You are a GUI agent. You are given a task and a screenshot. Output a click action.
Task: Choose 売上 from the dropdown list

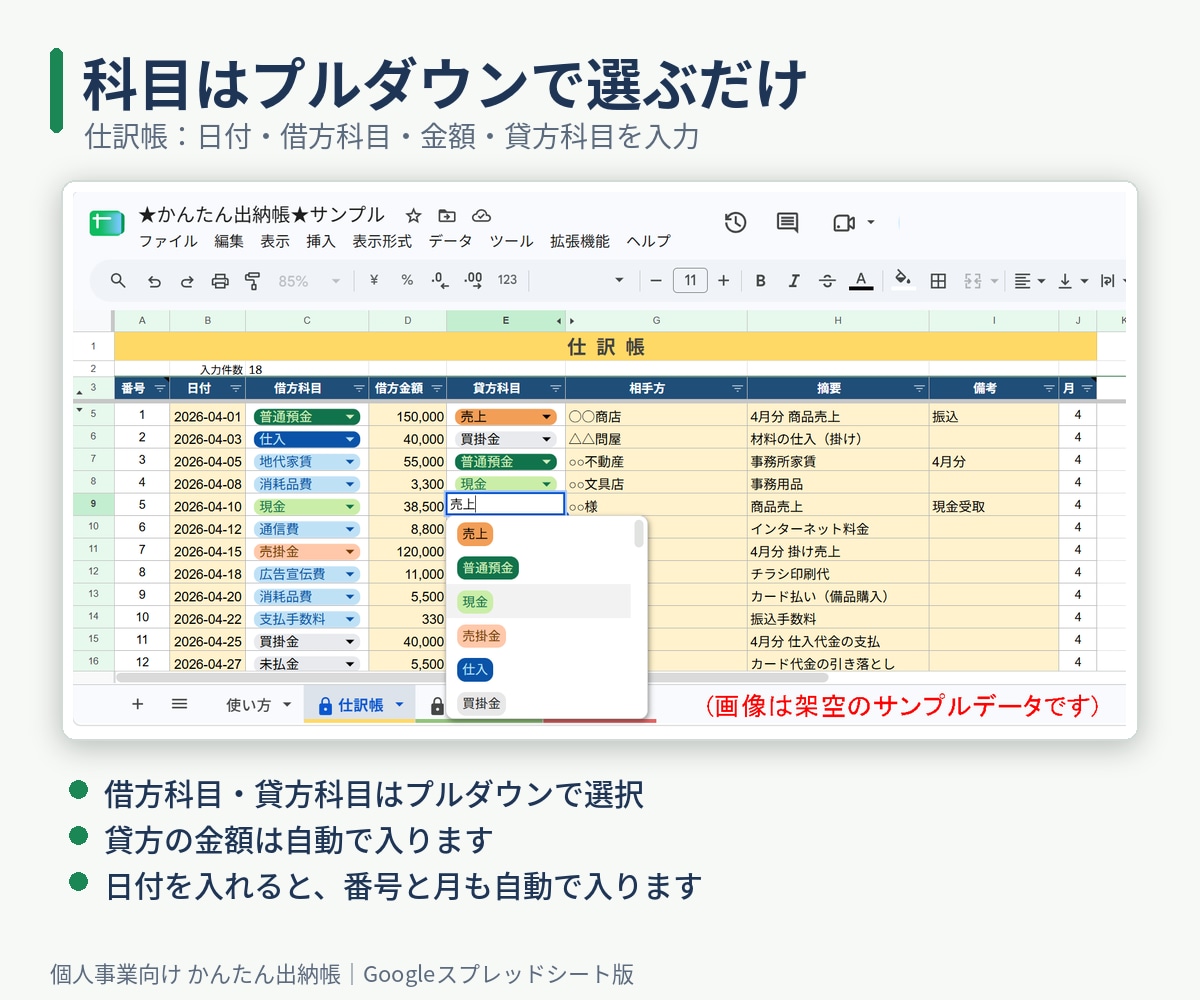[x=475, y=534]
